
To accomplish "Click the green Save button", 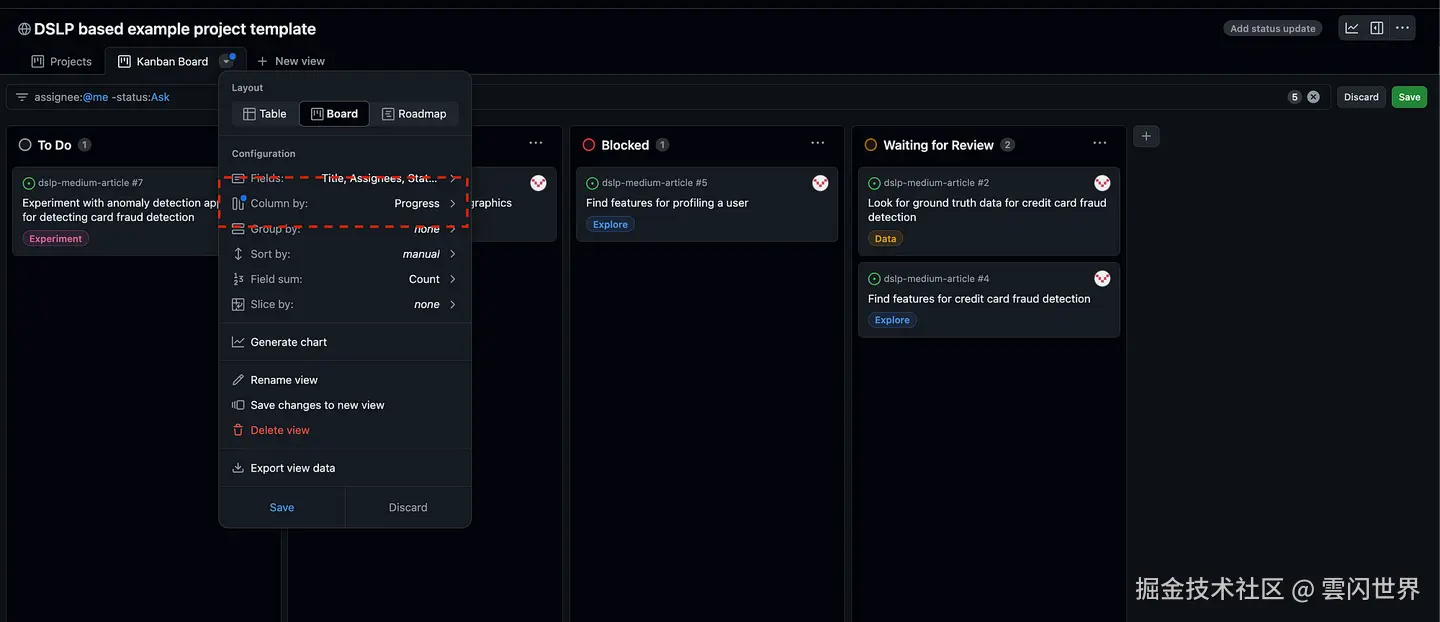I will coord(1409,97).
